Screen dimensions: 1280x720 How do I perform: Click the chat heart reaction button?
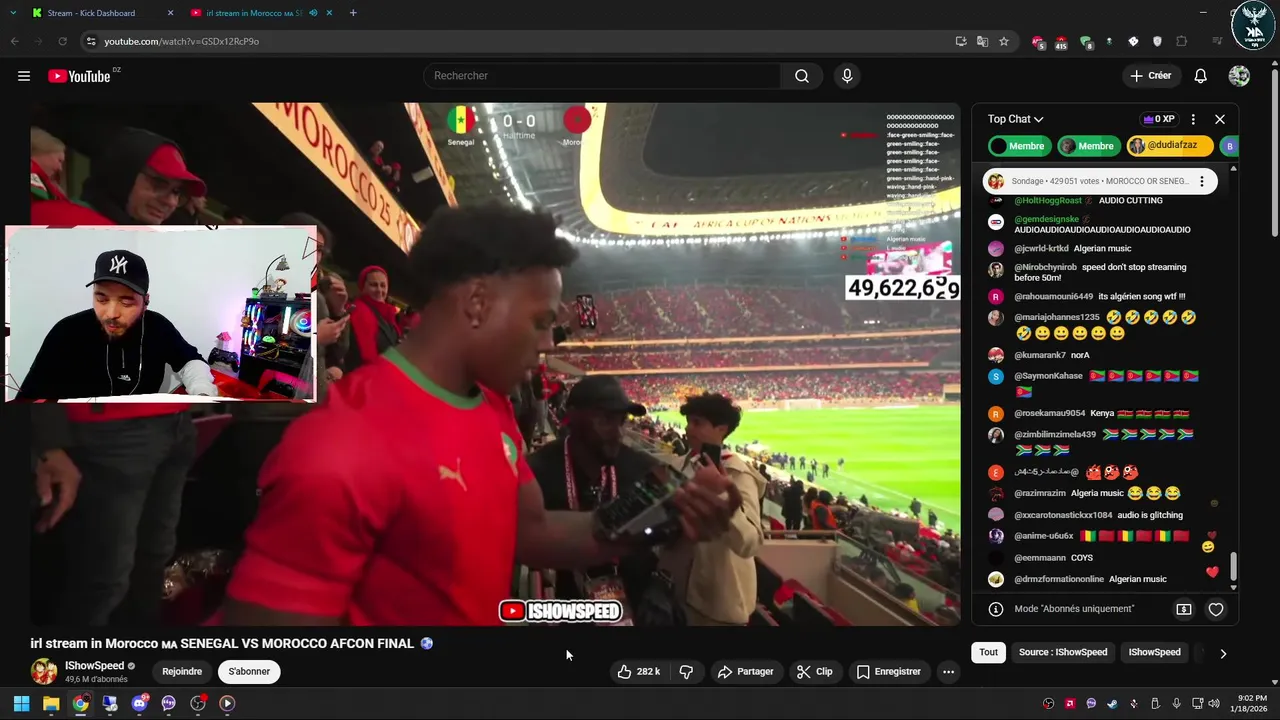[1216, 609]
